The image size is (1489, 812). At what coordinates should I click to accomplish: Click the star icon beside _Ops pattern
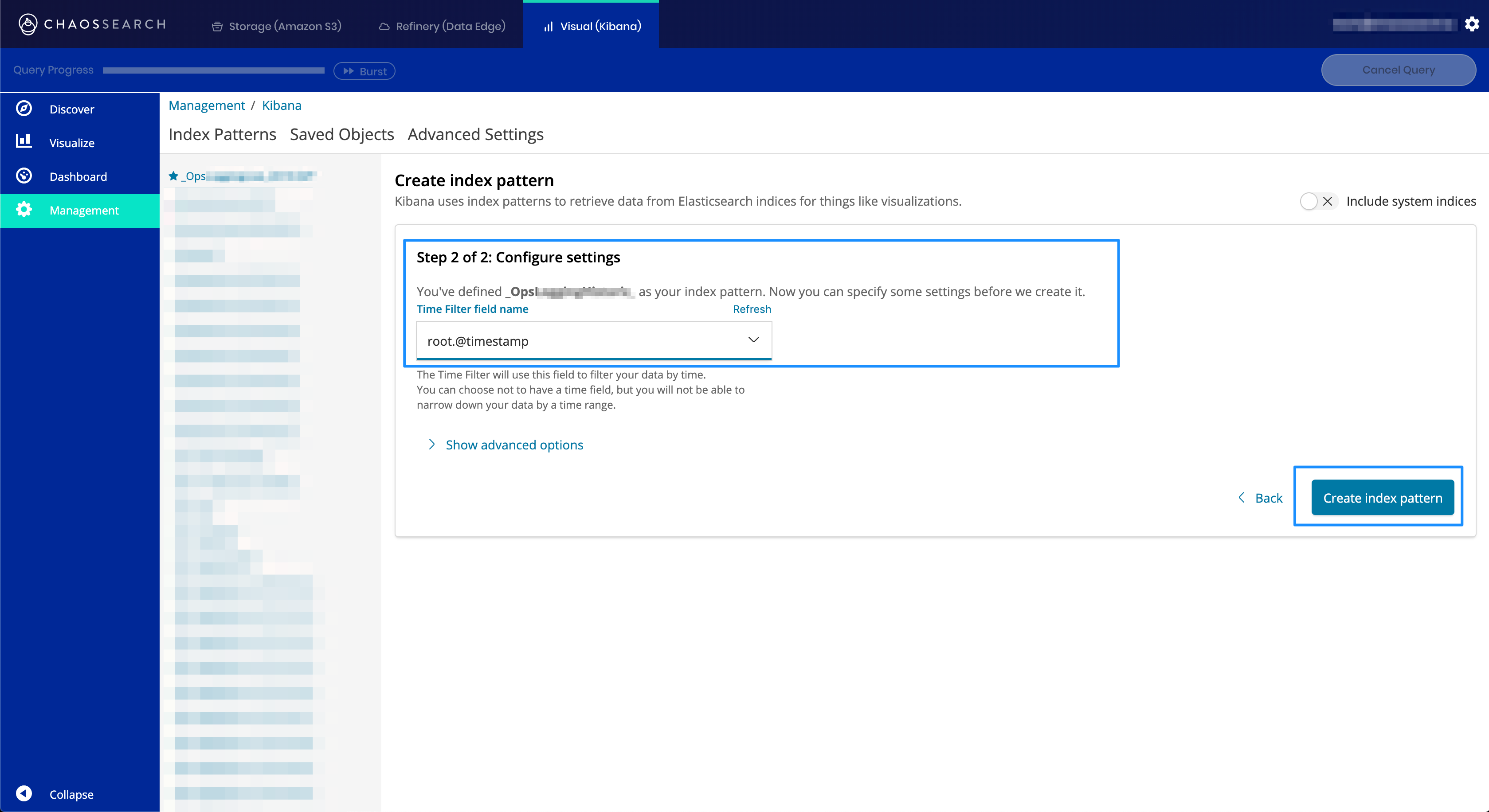click(x=173, y=176)
